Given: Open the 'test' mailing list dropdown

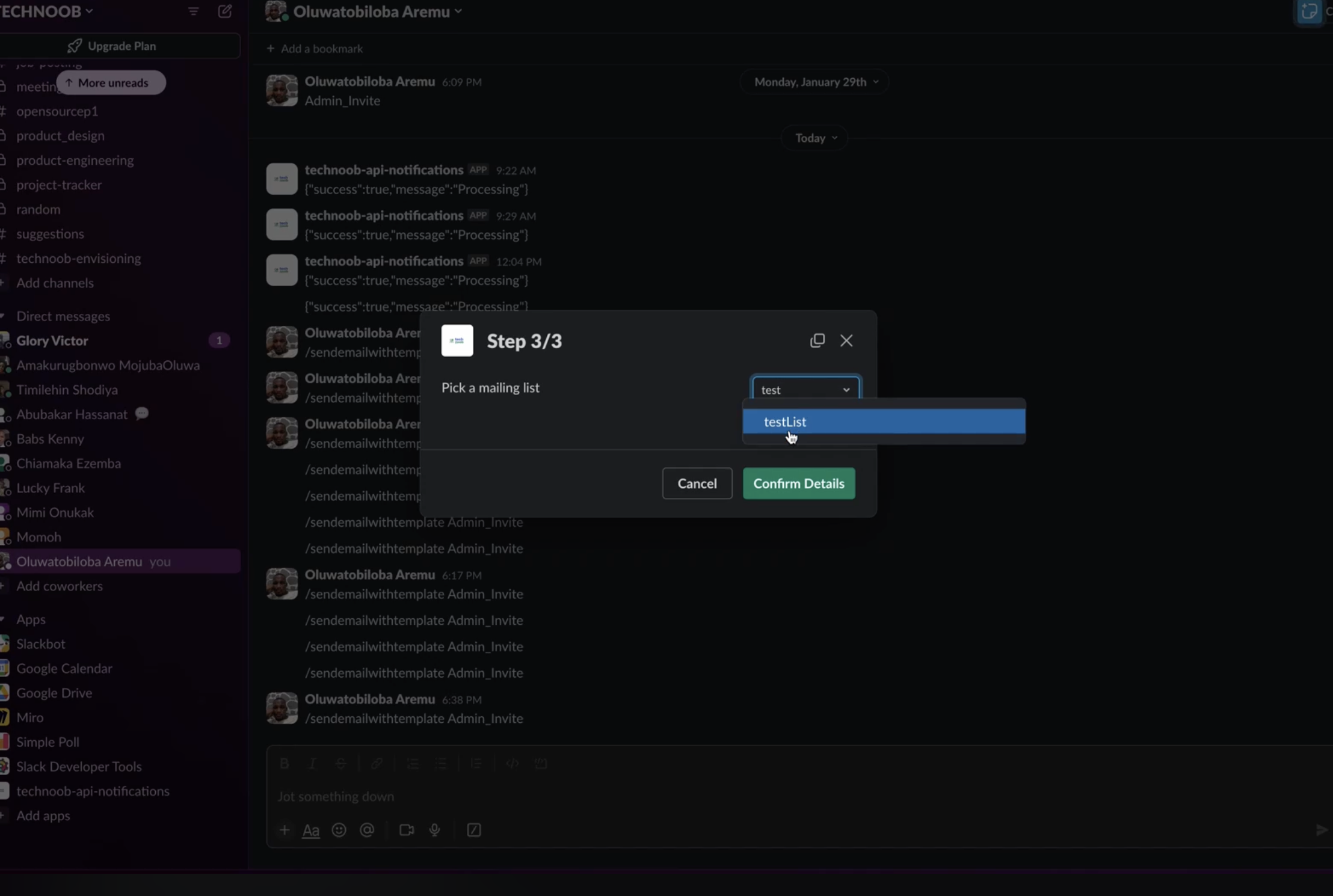Looking at the screenshot, I should pos(805,389).
